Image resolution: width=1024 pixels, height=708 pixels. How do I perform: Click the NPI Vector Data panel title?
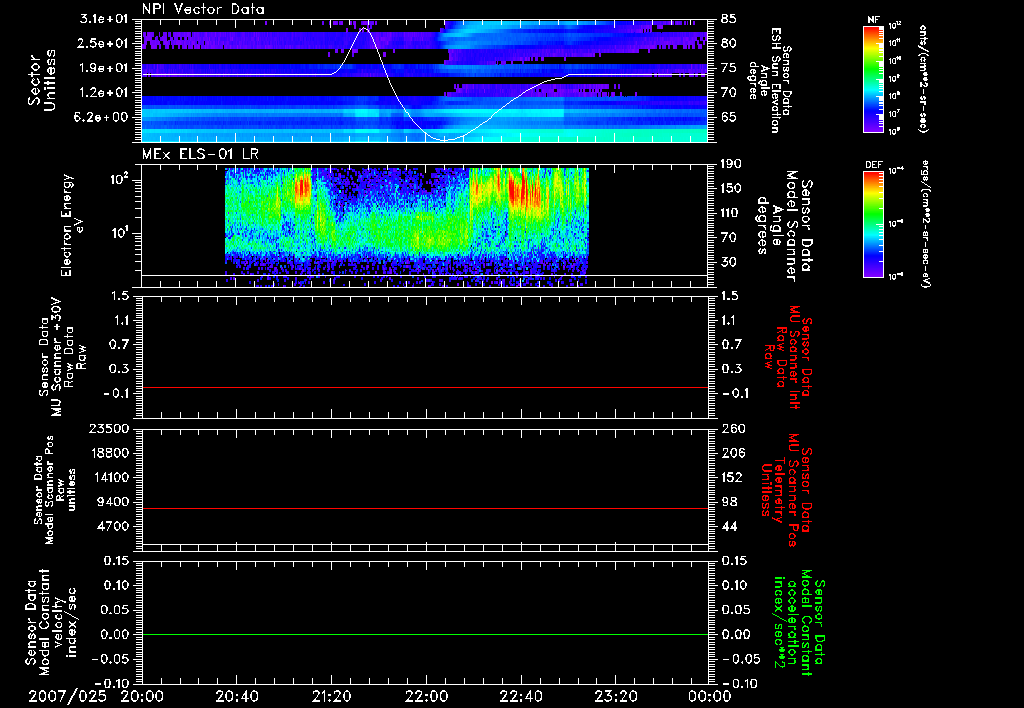[203, 9]
